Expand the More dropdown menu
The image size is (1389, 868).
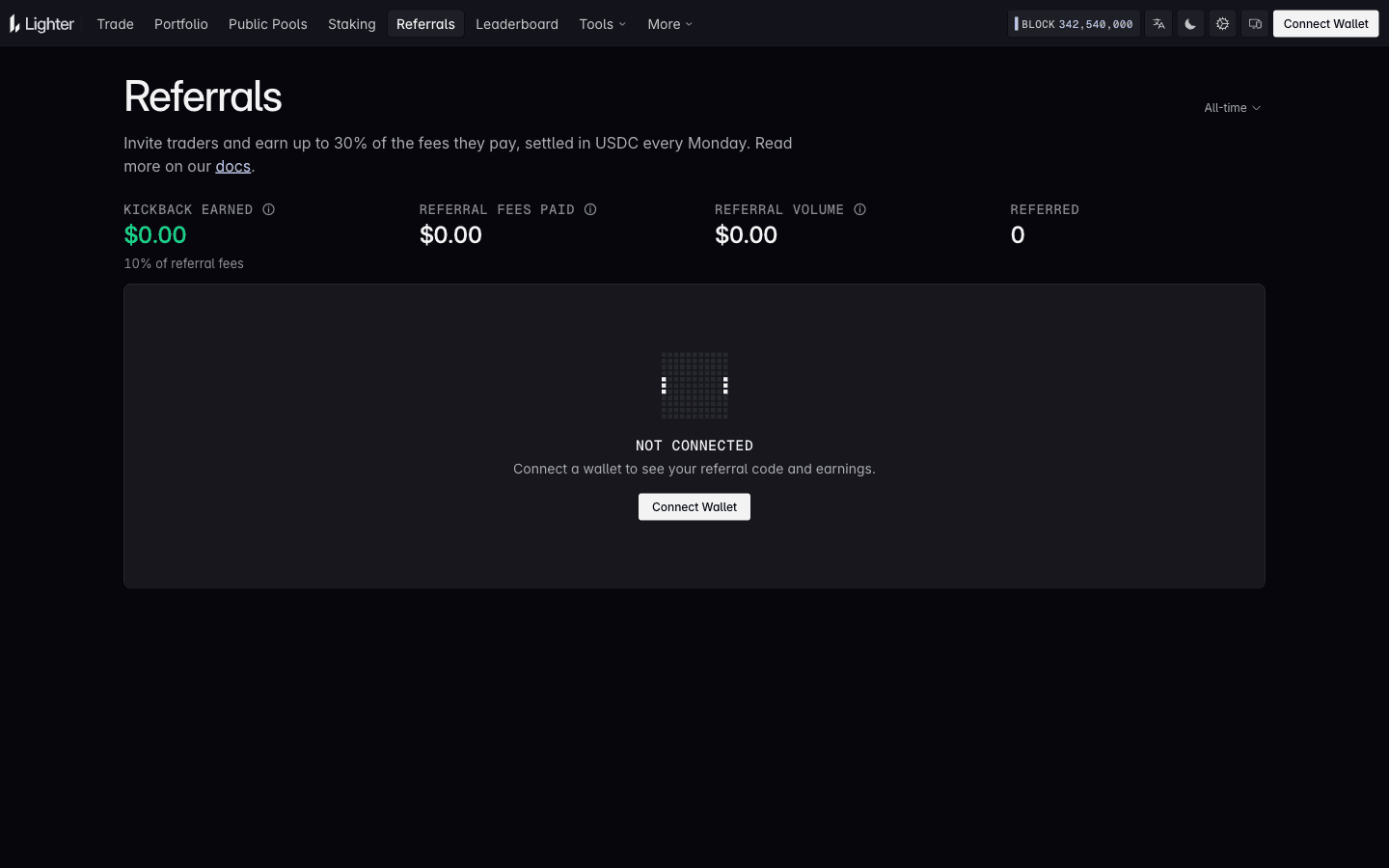[x=670, y=24]
